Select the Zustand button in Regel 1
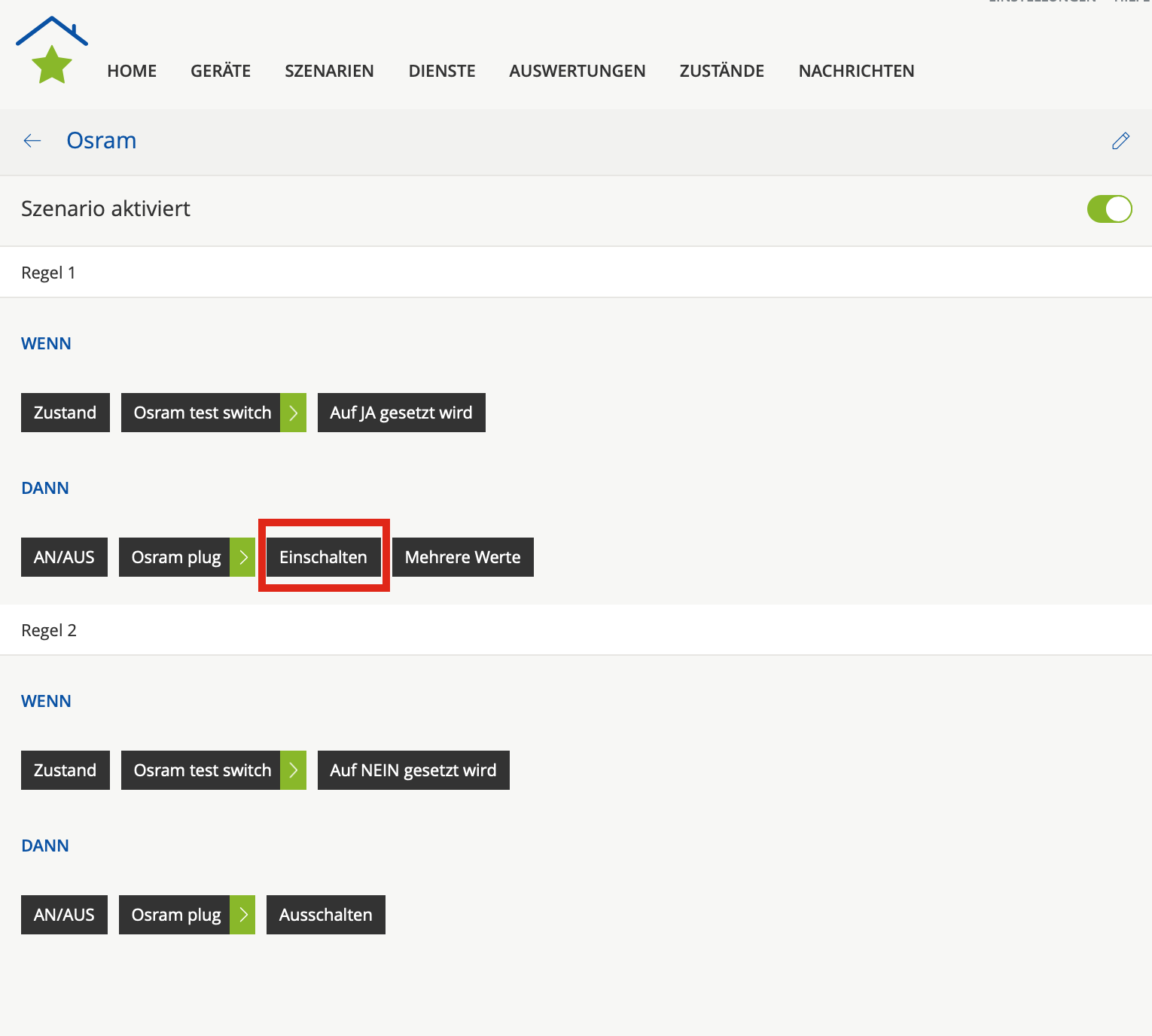 click(65, 413)
